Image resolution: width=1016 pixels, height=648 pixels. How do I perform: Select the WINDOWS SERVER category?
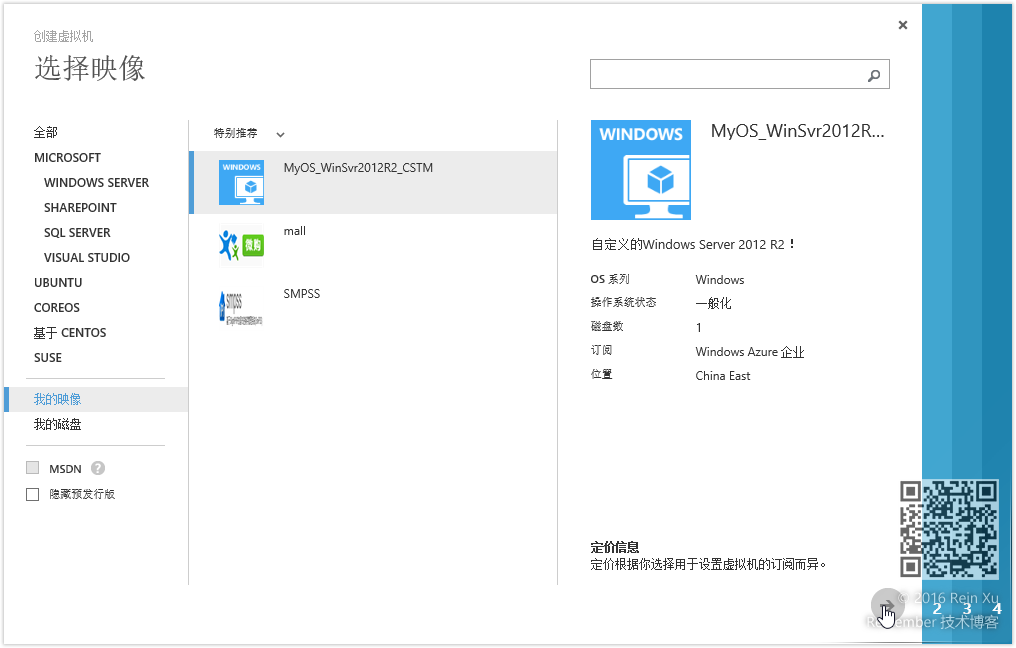click(x=97, y=183)
